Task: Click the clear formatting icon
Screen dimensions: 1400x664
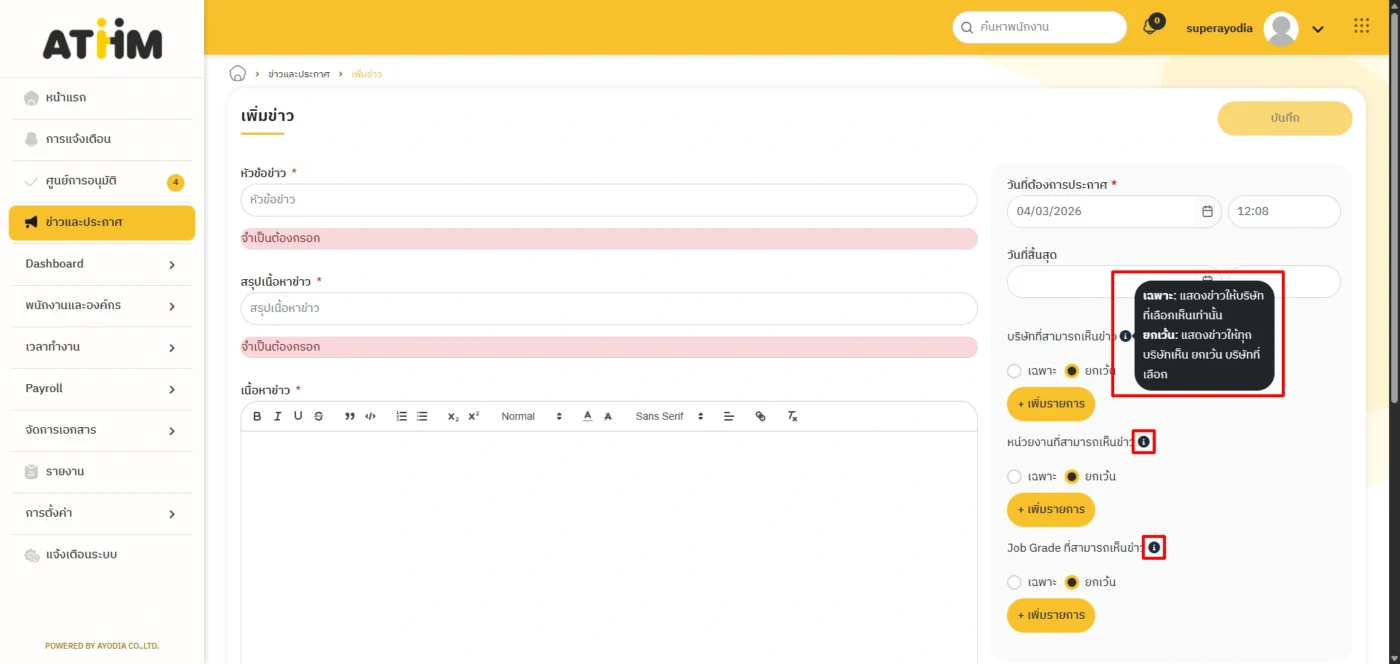Action: tap(792, 416)
